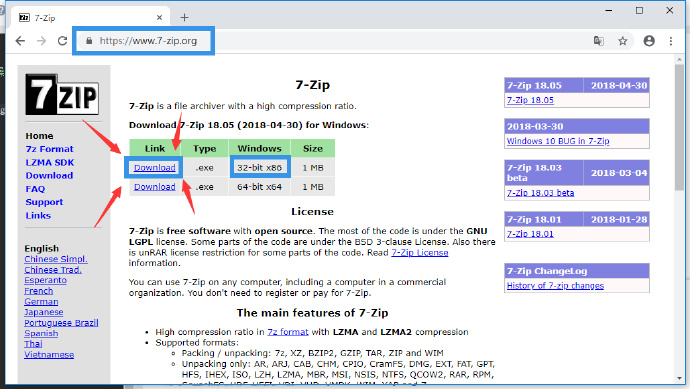Click the 2018-03-30 news header

click(577, 126)
